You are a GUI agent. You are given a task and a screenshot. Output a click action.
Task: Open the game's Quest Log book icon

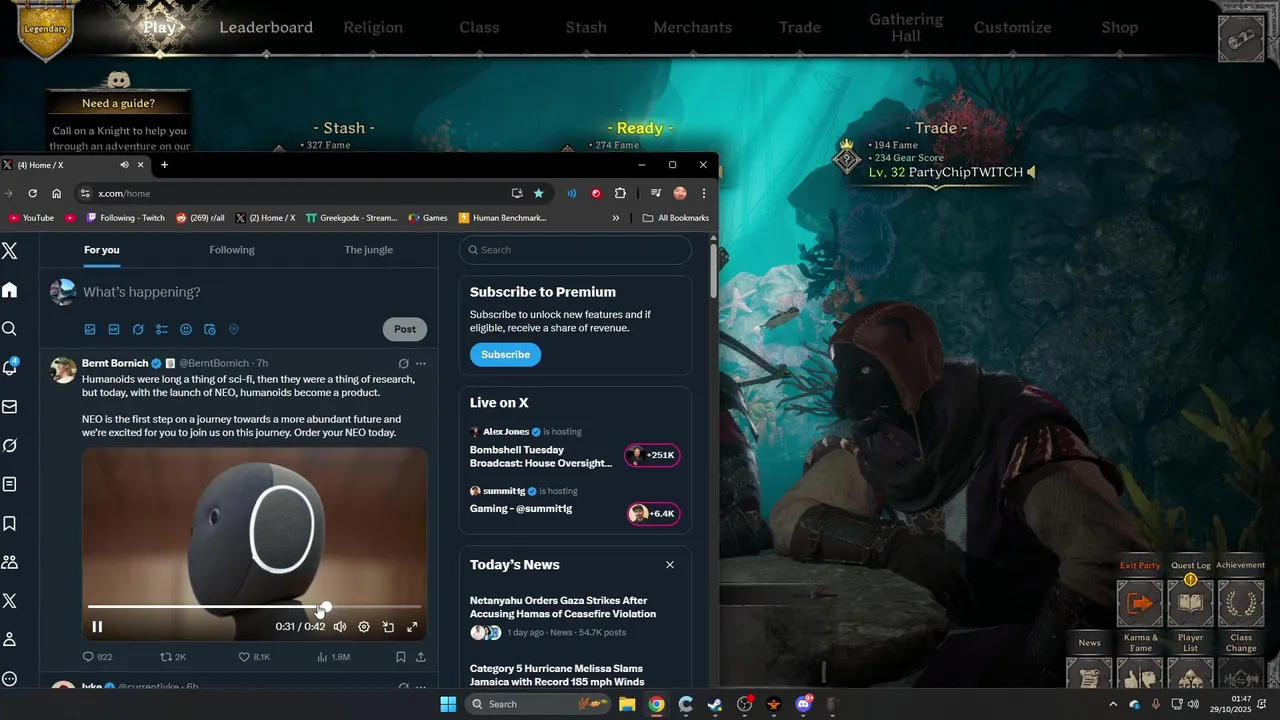pyautogui.click(x=1190, y=602)
